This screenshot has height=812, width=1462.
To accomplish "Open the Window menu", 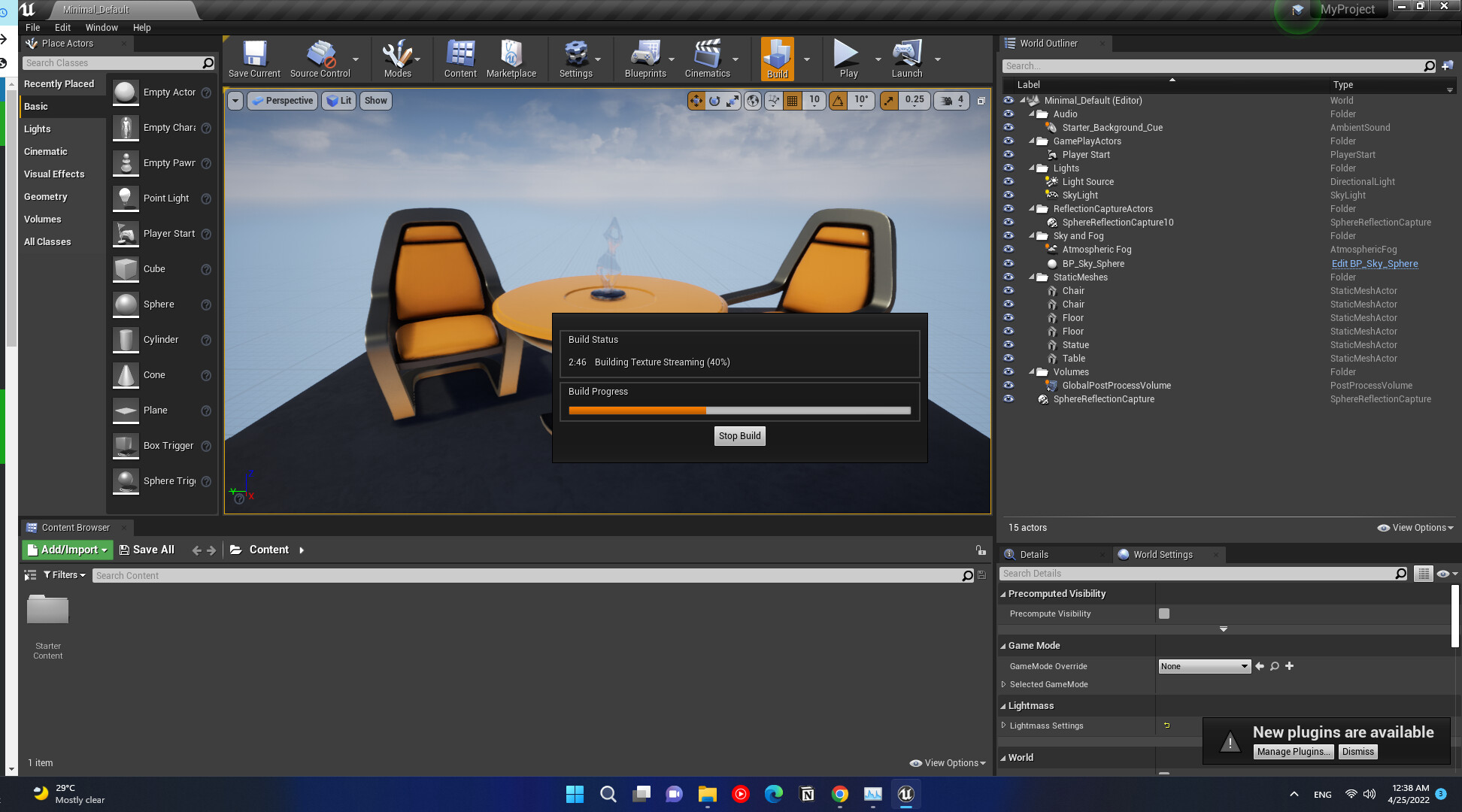I will 101,27.
